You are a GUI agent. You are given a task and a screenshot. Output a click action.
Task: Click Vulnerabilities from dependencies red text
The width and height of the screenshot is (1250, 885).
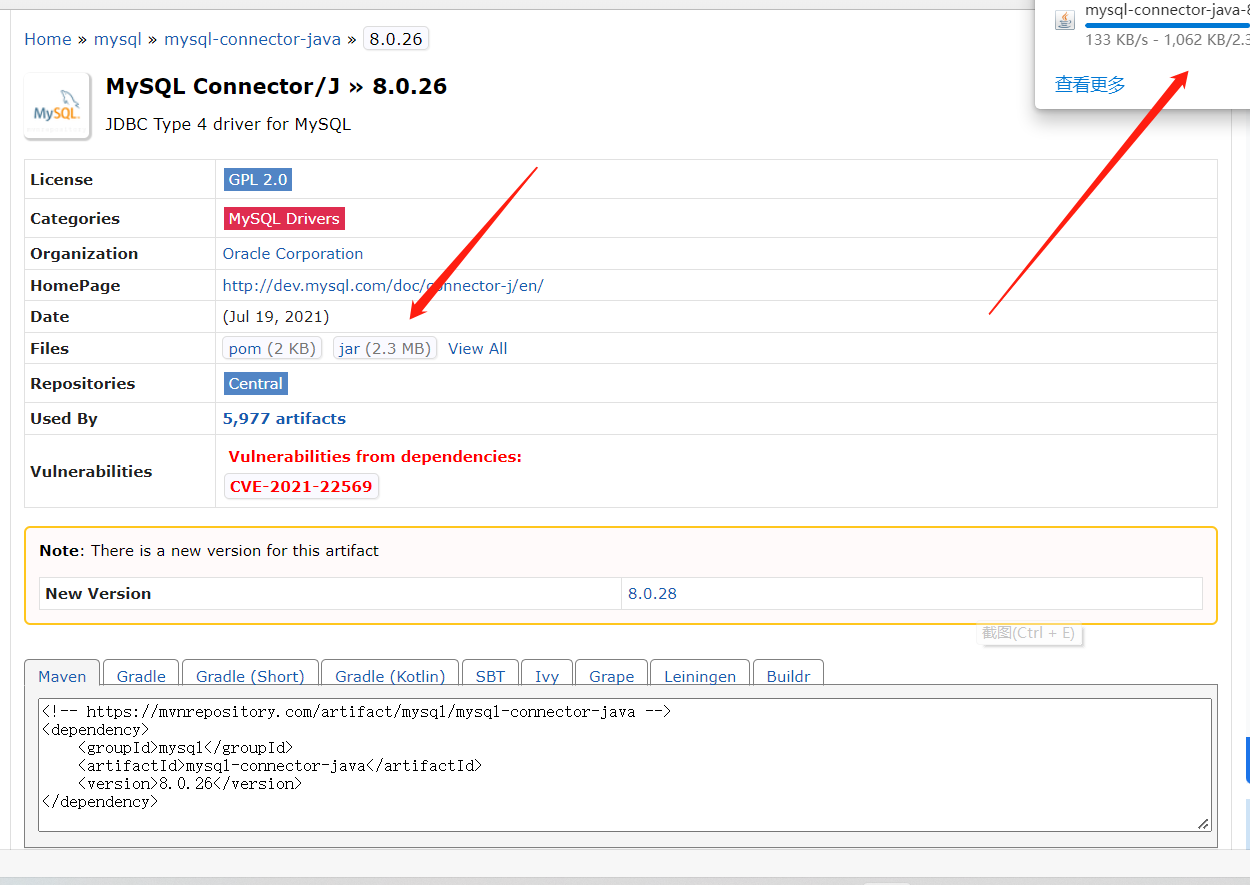click(375, 457)
